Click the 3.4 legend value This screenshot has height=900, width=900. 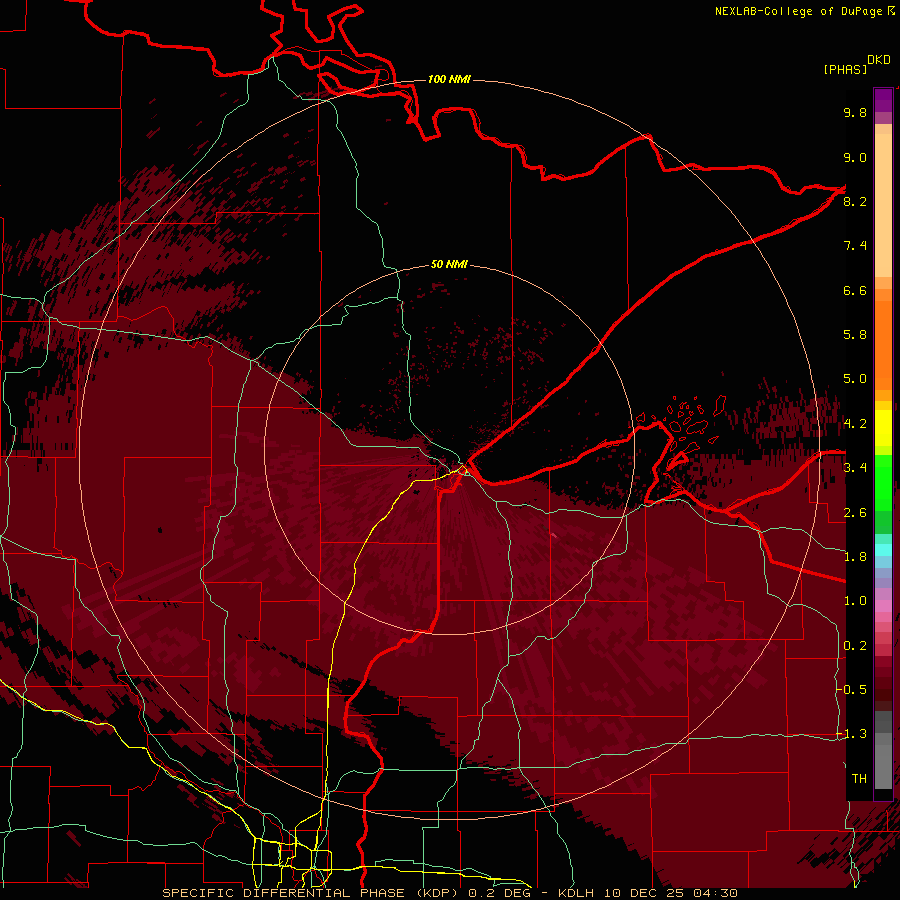click(x=855, y=468)
